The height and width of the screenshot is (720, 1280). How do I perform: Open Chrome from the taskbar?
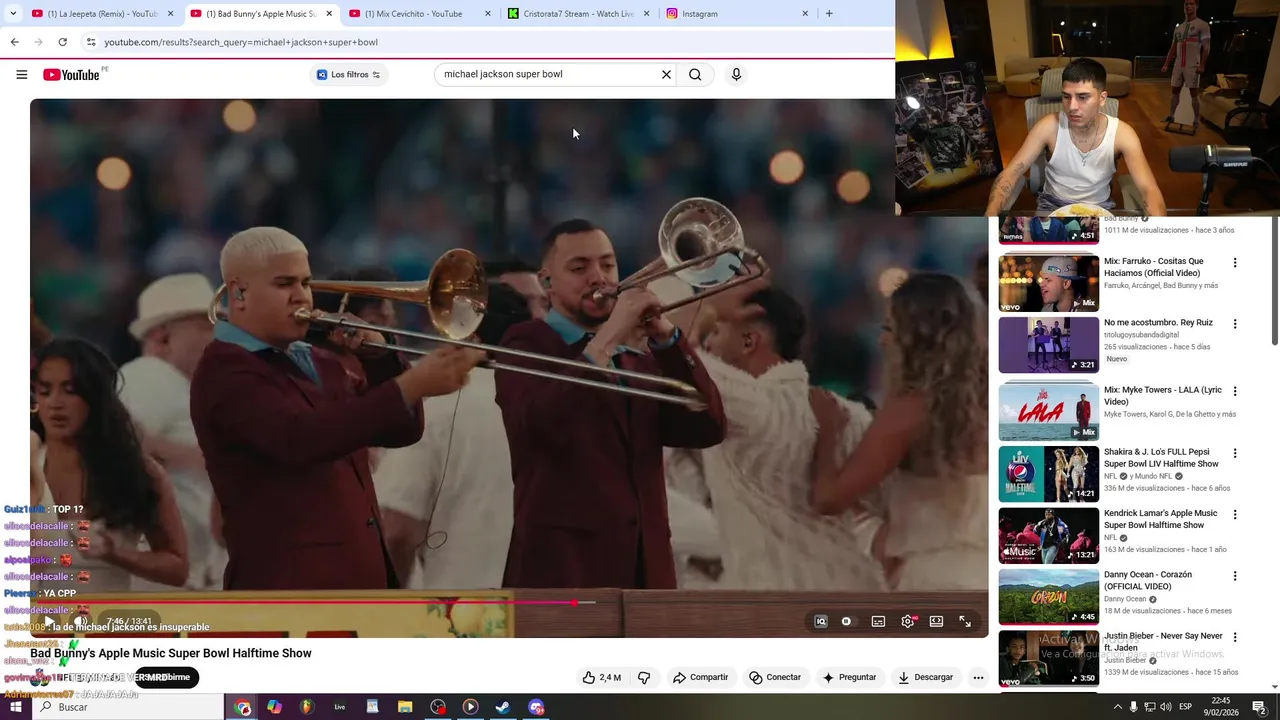tap(243, 707)
